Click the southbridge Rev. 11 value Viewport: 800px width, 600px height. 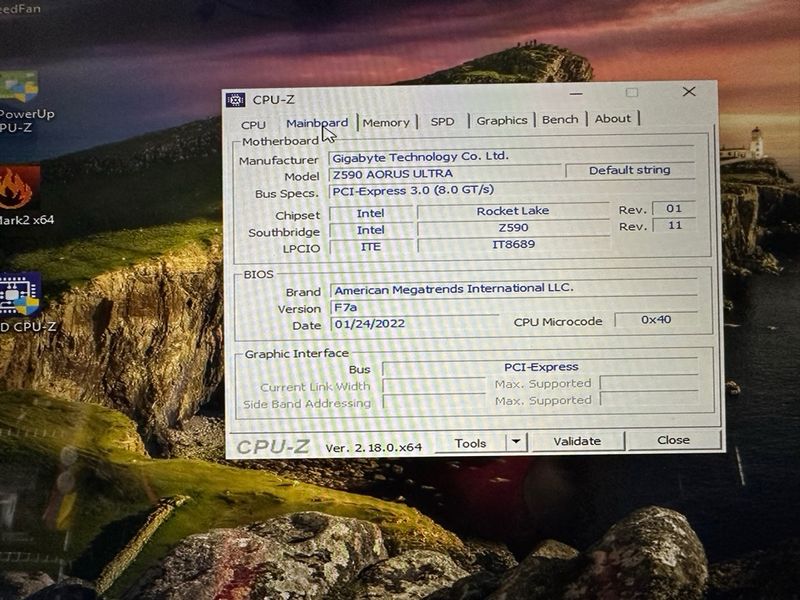(674, 226)
